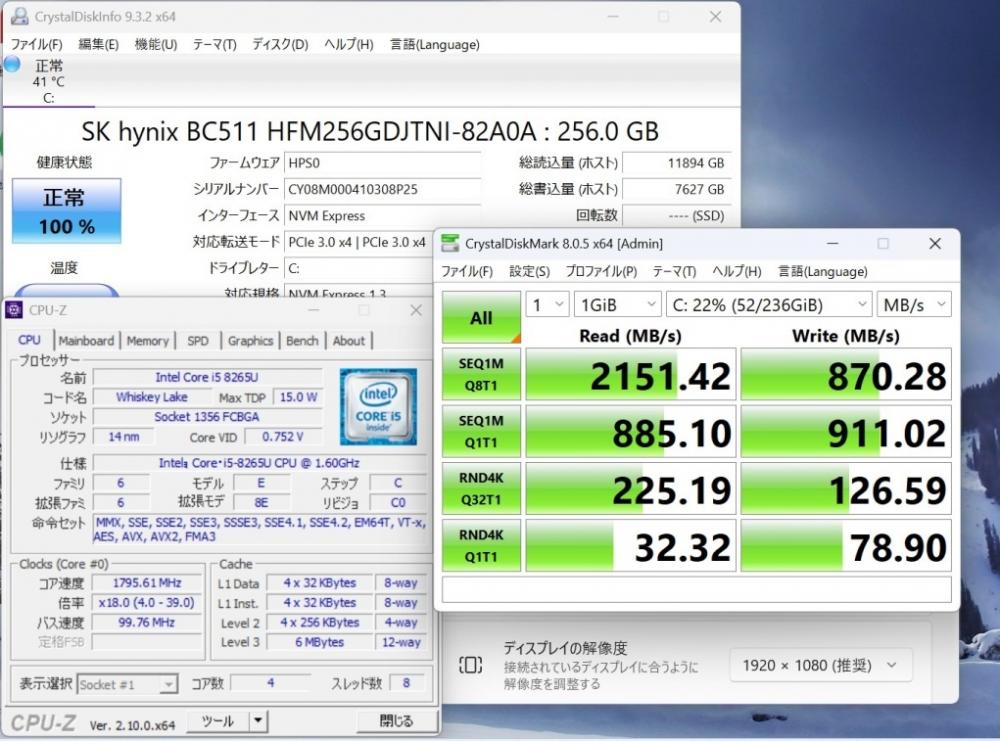Minimize the CrystalDiskMark window
The image size is (1000, 741).
tap(832, 243)
